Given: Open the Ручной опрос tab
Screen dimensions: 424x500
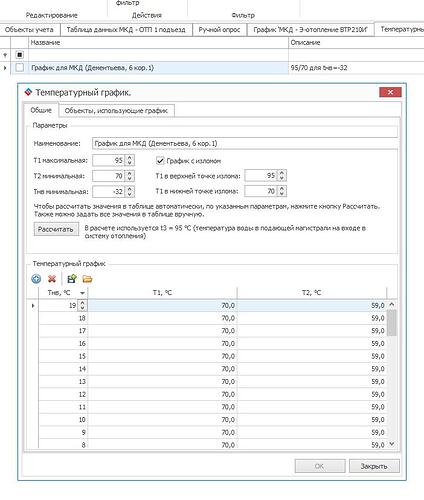Looking at the screenshot, I should click(x=219, y=30).
